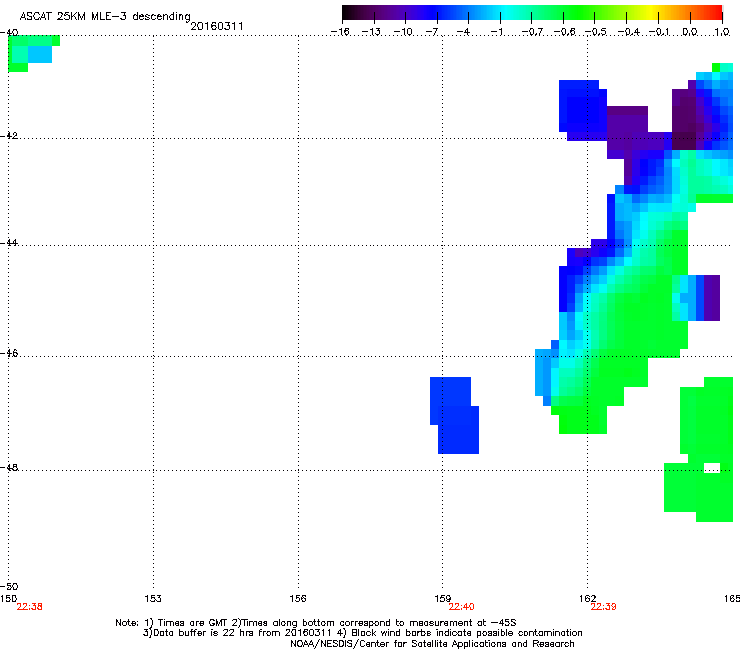Viewport: 740px width, 650px height.
Task: Click the 162 longitude axis label
Action: 588,599
